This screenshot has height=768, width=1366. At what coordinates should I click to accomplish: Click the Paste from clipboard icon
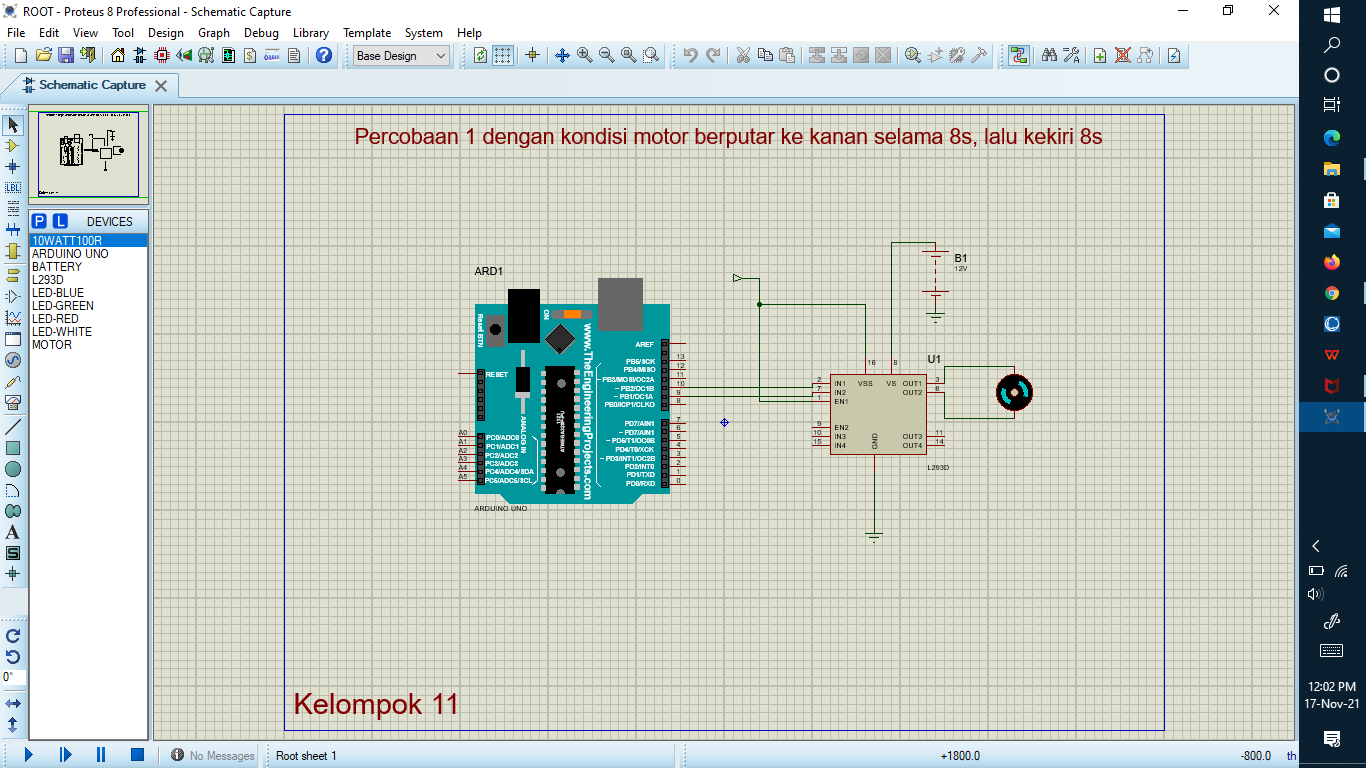787,56
